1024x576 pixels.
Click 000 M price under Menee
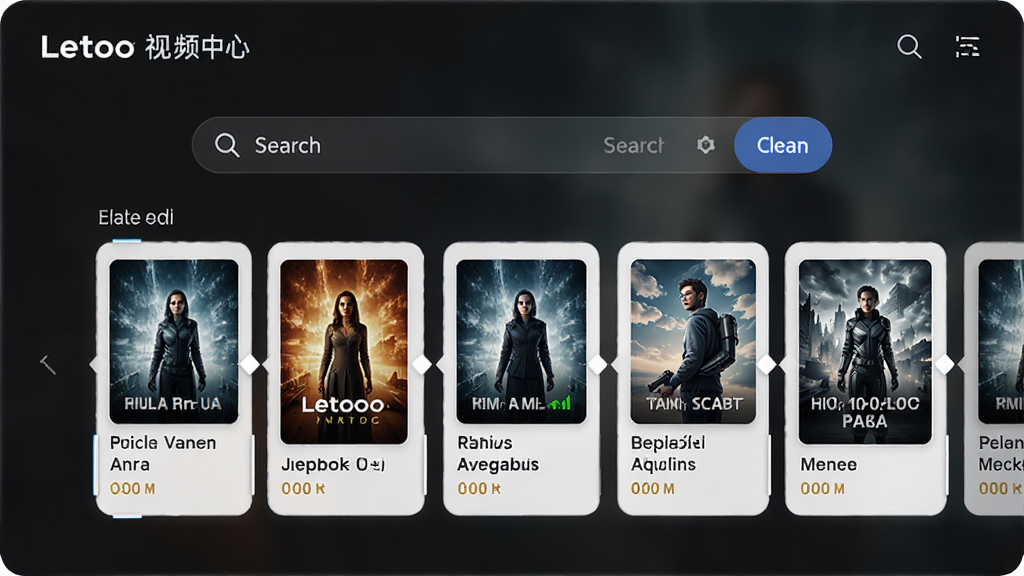[x=822, y=488]
